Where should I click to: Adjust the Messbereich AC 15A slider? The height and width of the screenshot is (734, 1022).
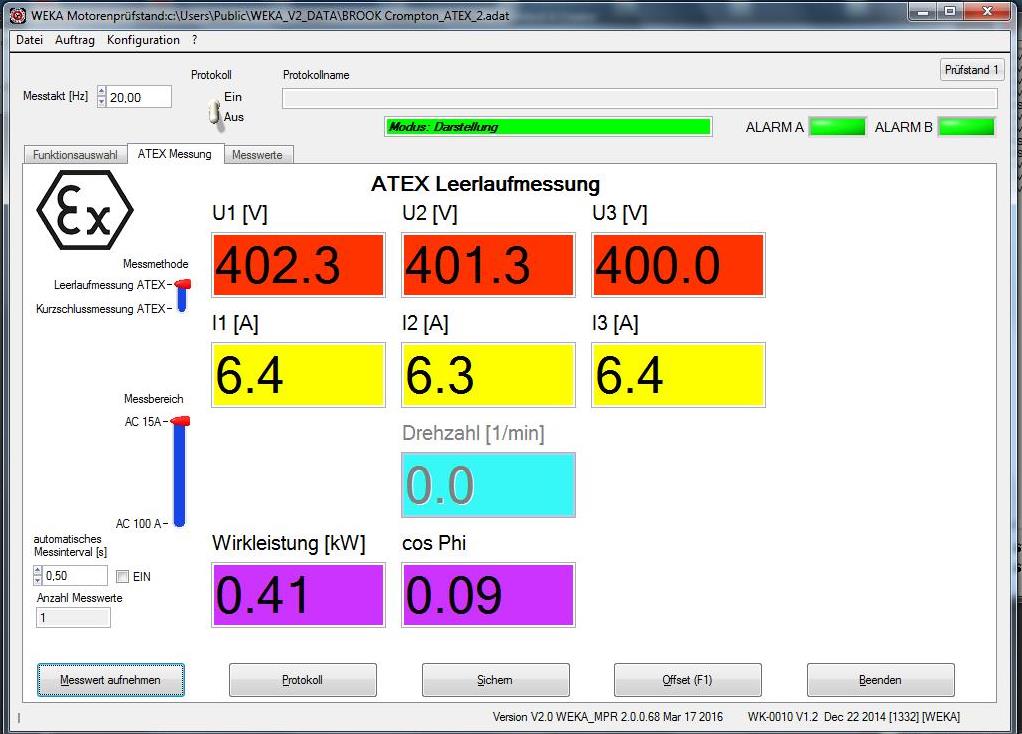click(180, 422)
